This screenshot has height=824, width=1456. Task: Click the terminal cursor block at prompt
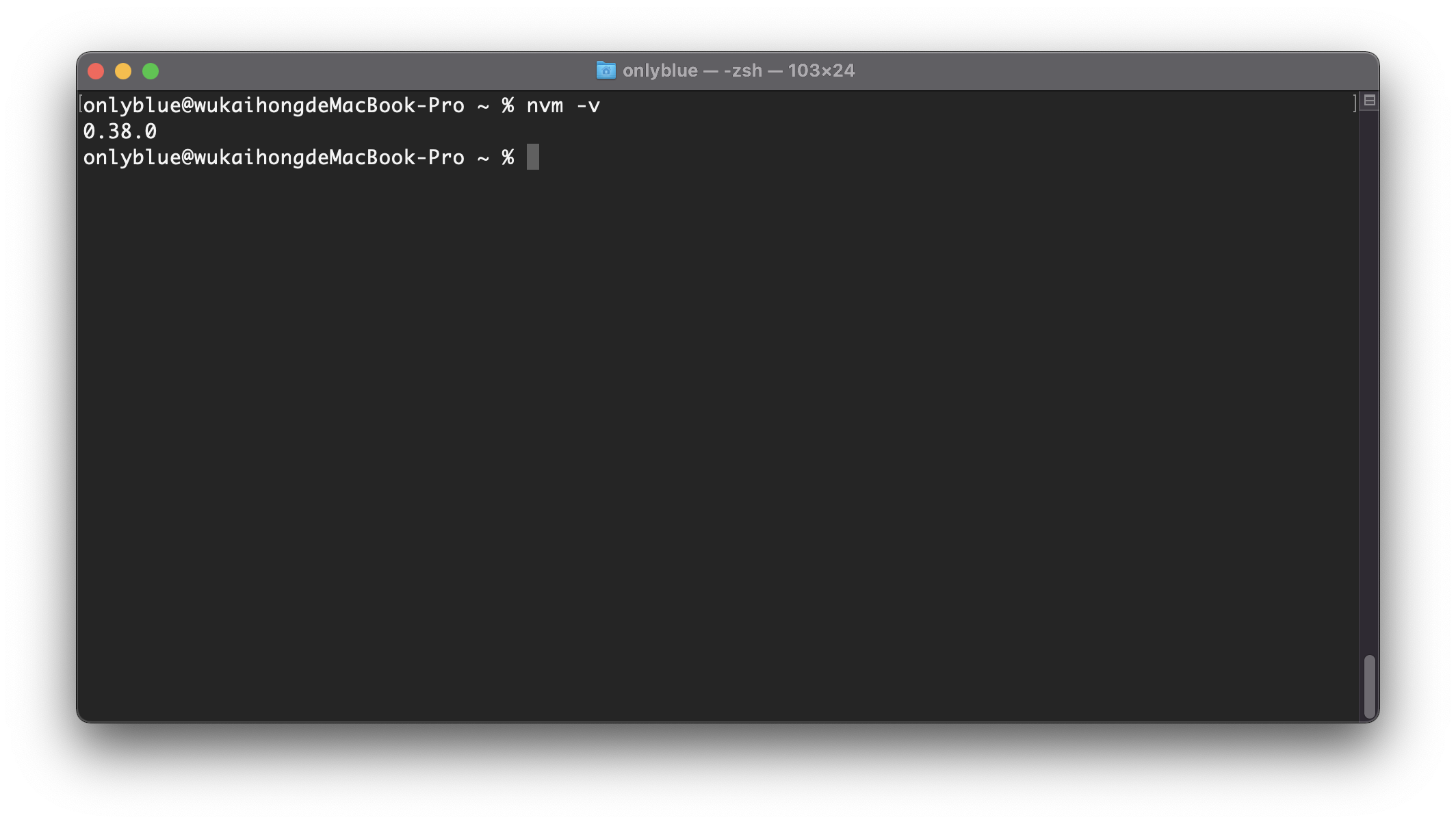[x=533, y=157]
